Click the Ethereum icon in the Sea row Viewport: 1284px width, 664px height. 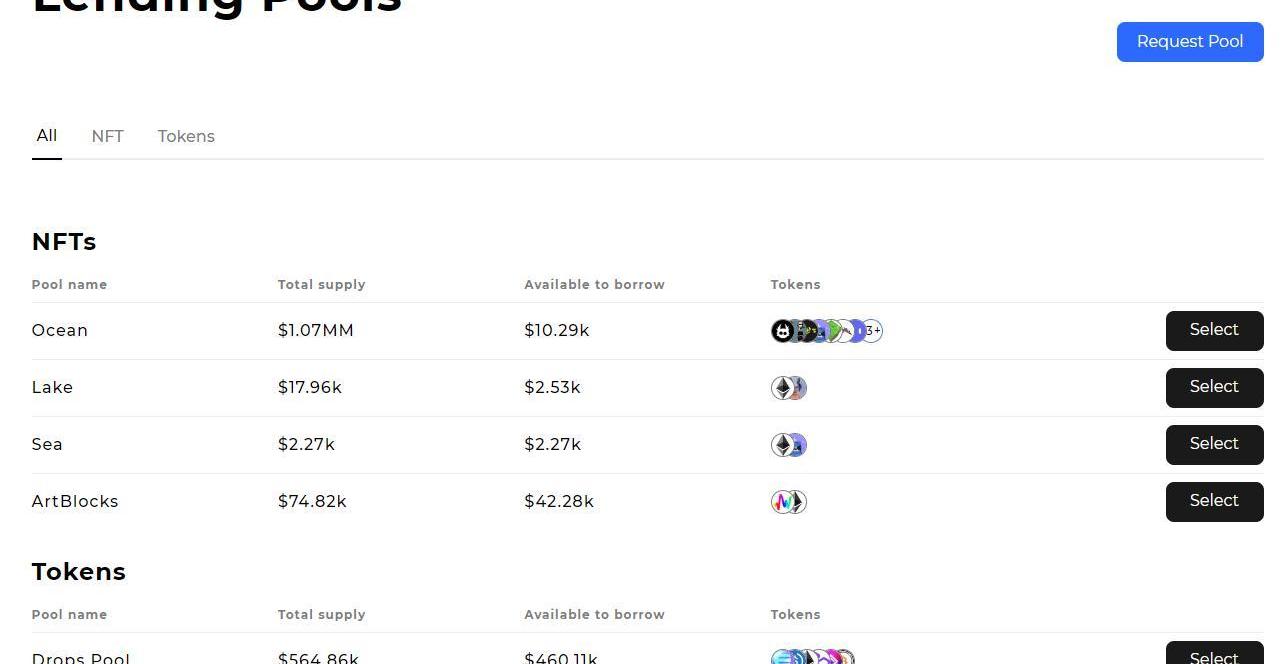tap(782, 445)
